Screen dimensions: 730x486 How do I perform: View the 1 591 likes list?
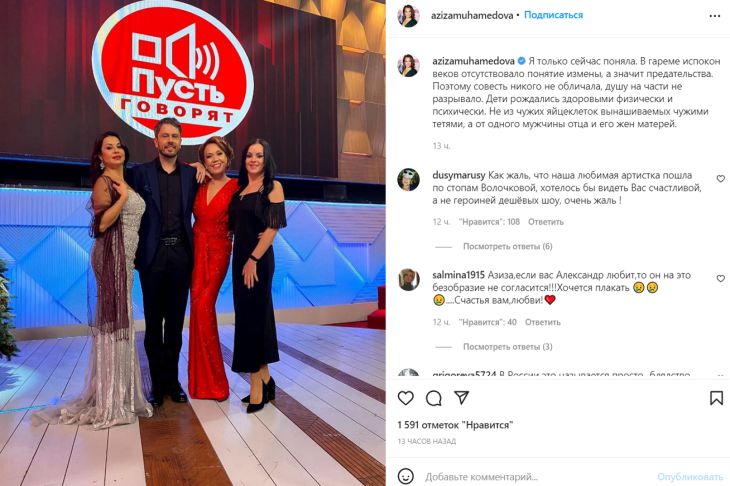455,425
